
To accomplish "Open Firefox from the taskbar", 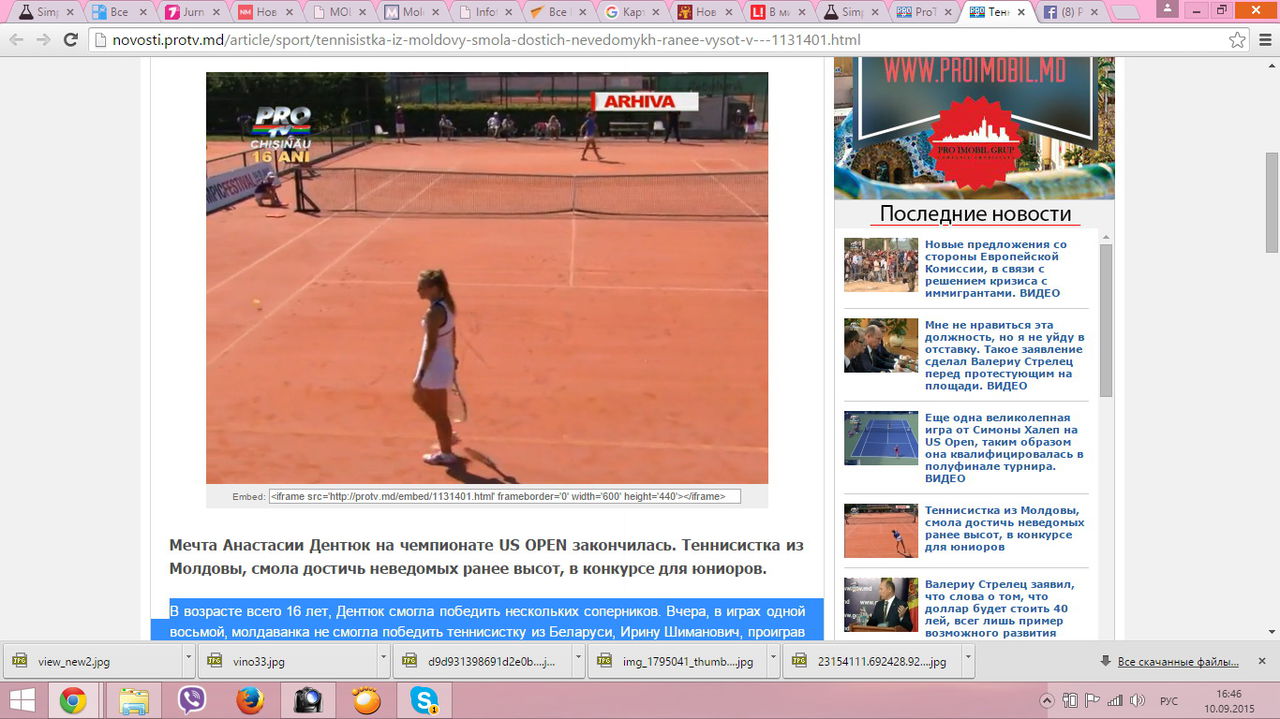I will 250,701.
